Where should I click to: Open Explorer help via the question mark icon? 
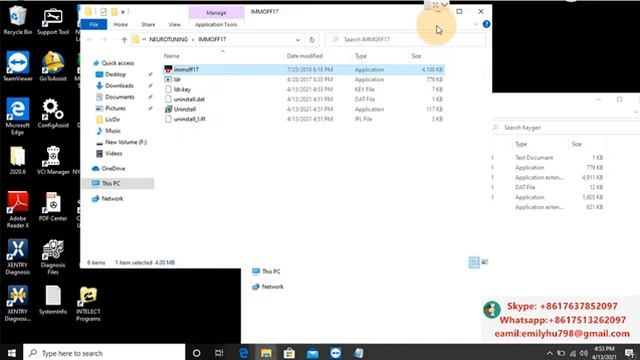(x=486, y=24)
